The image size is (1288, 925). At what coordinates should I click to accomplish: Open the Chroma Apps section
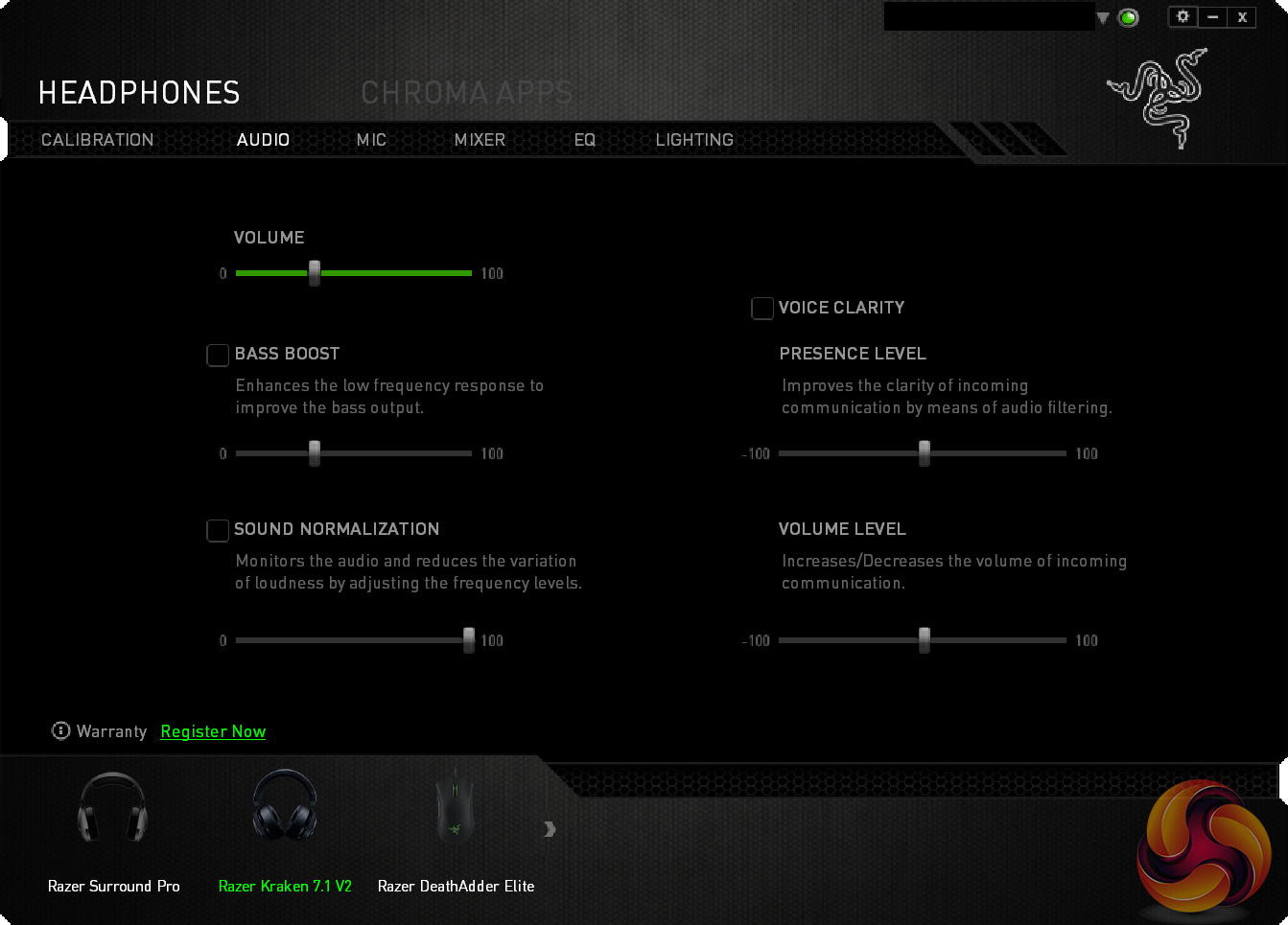coord(467,93)
